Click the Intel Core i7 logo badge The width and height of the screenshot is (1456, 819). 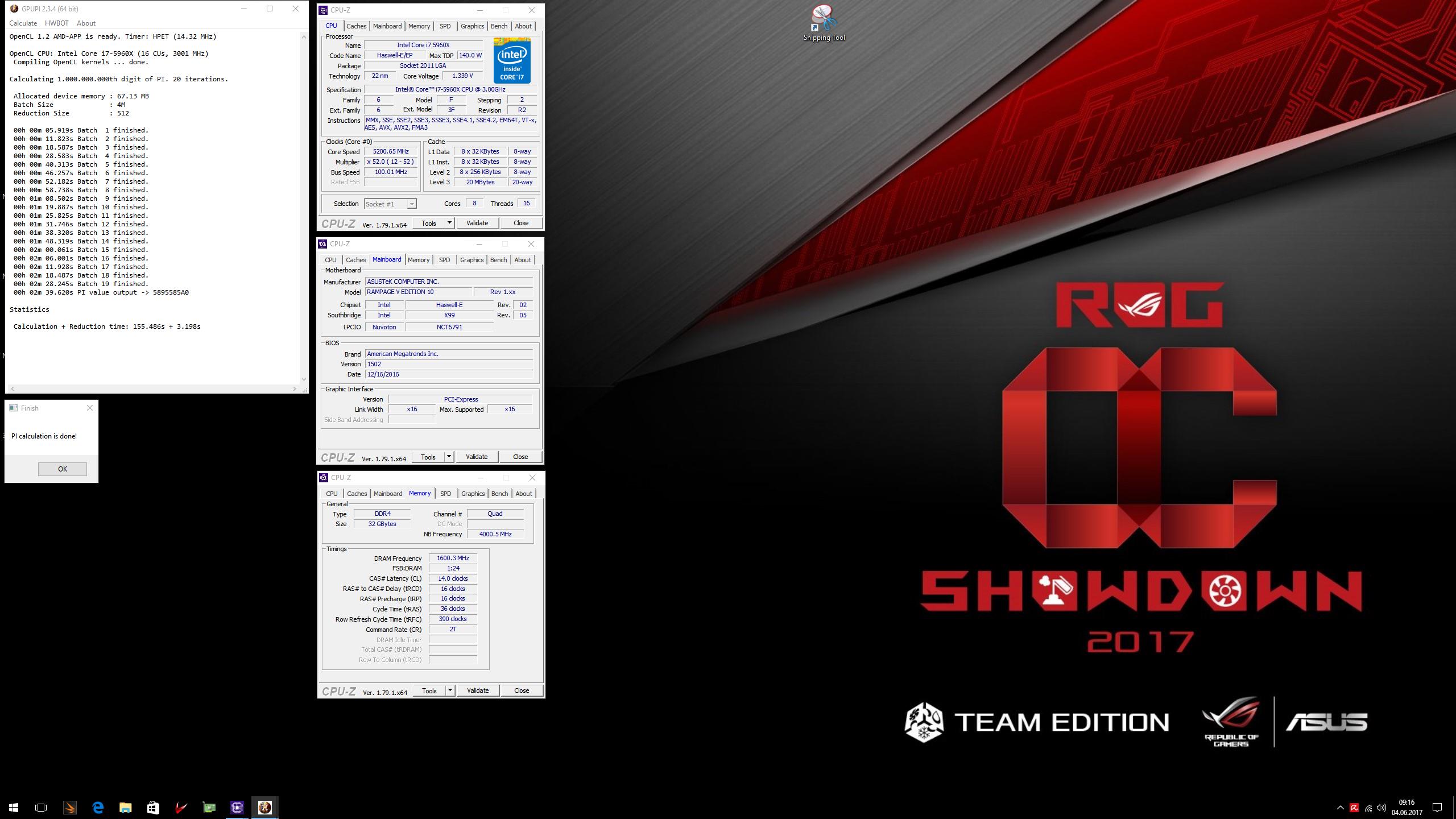click(x=512, y=60)
